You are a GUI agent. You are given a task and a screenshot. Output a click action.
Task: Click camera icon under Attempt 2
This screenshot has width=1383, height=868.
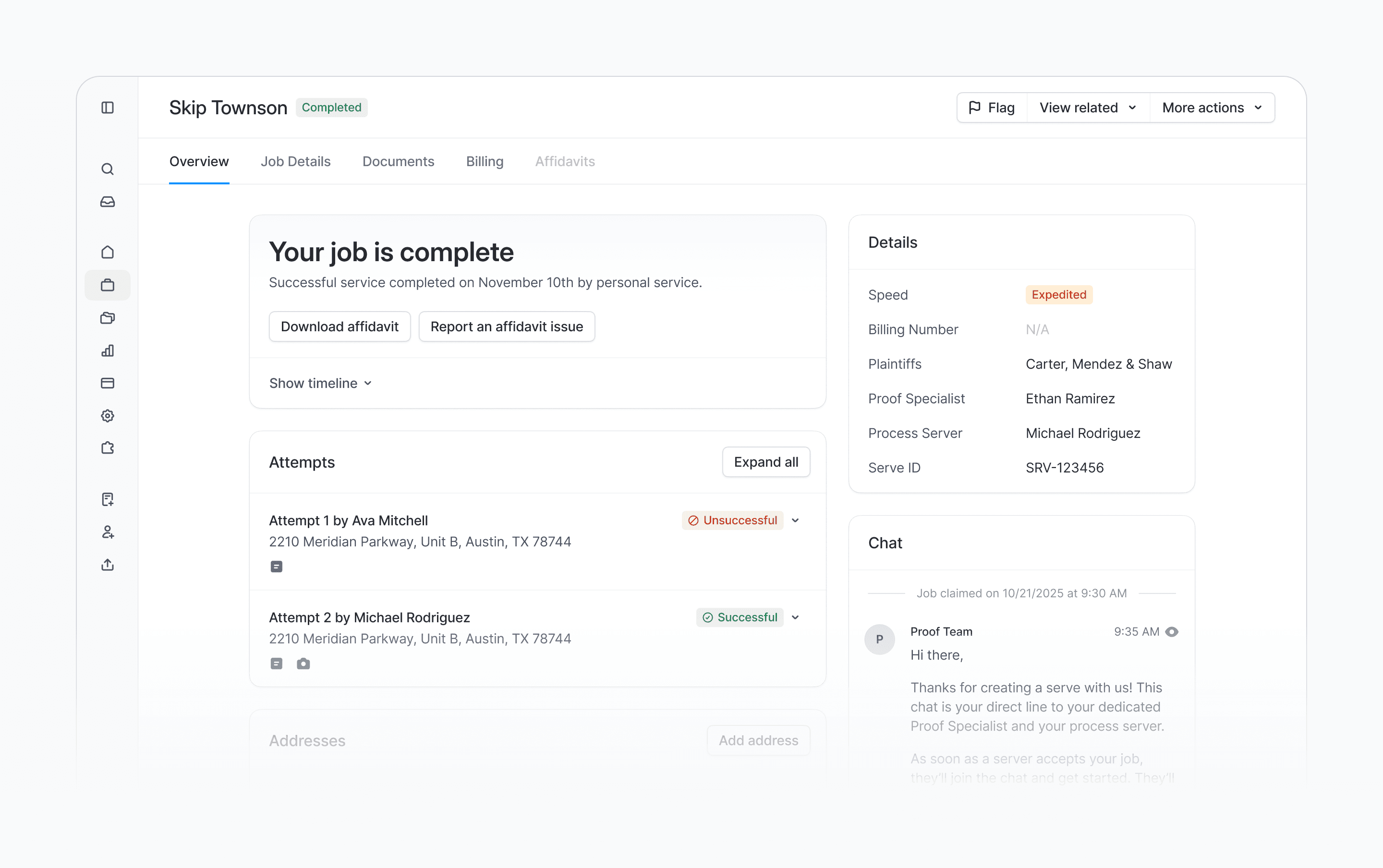pos(303,663)
